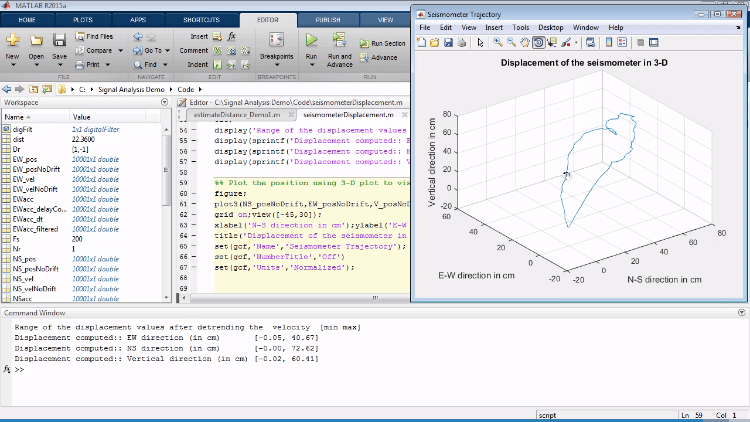Toggle the Pan hand tool

click(x=524, y=42)
